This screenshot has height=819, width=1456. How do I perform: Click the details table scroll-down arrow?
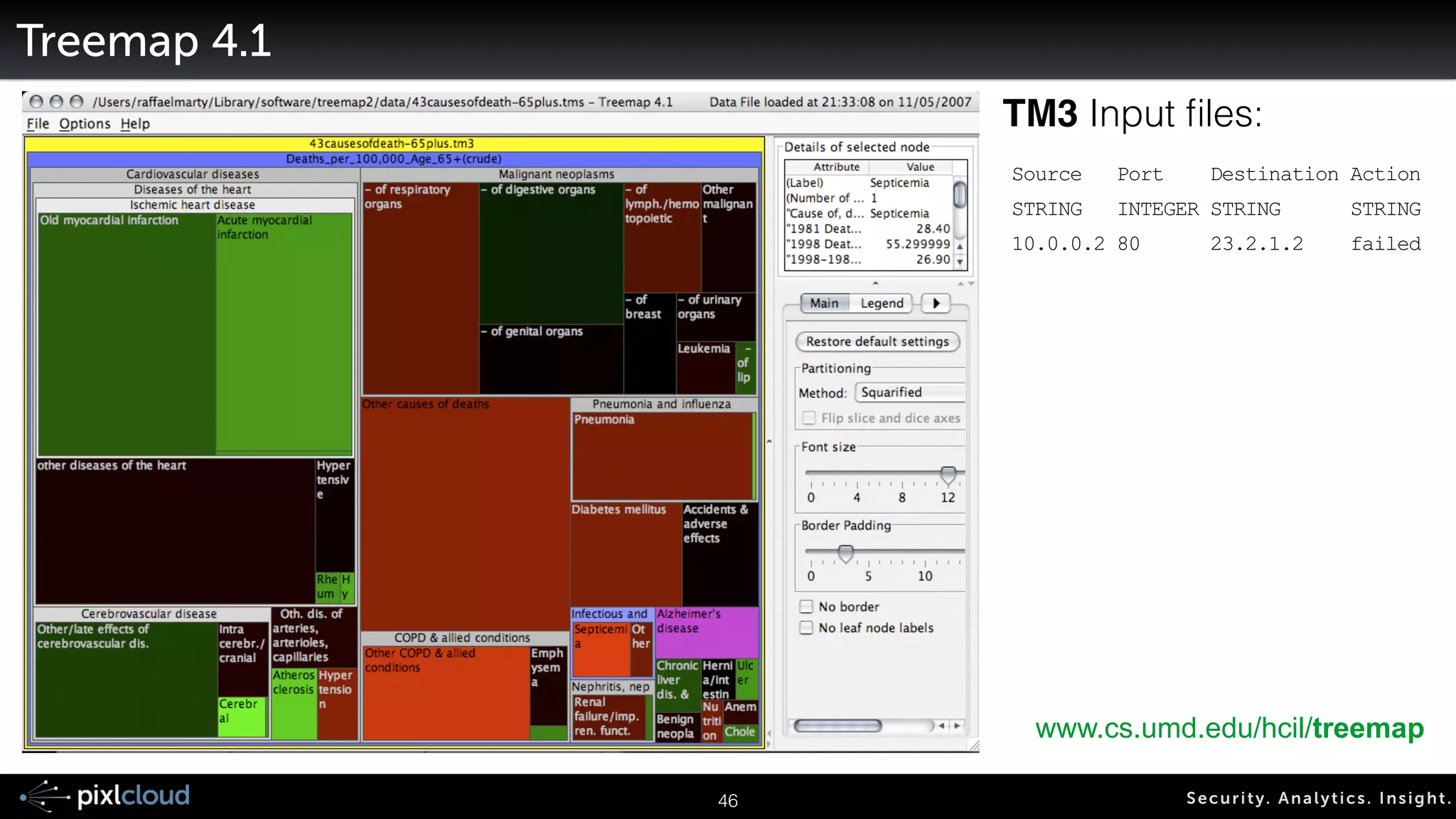[960, 262]
